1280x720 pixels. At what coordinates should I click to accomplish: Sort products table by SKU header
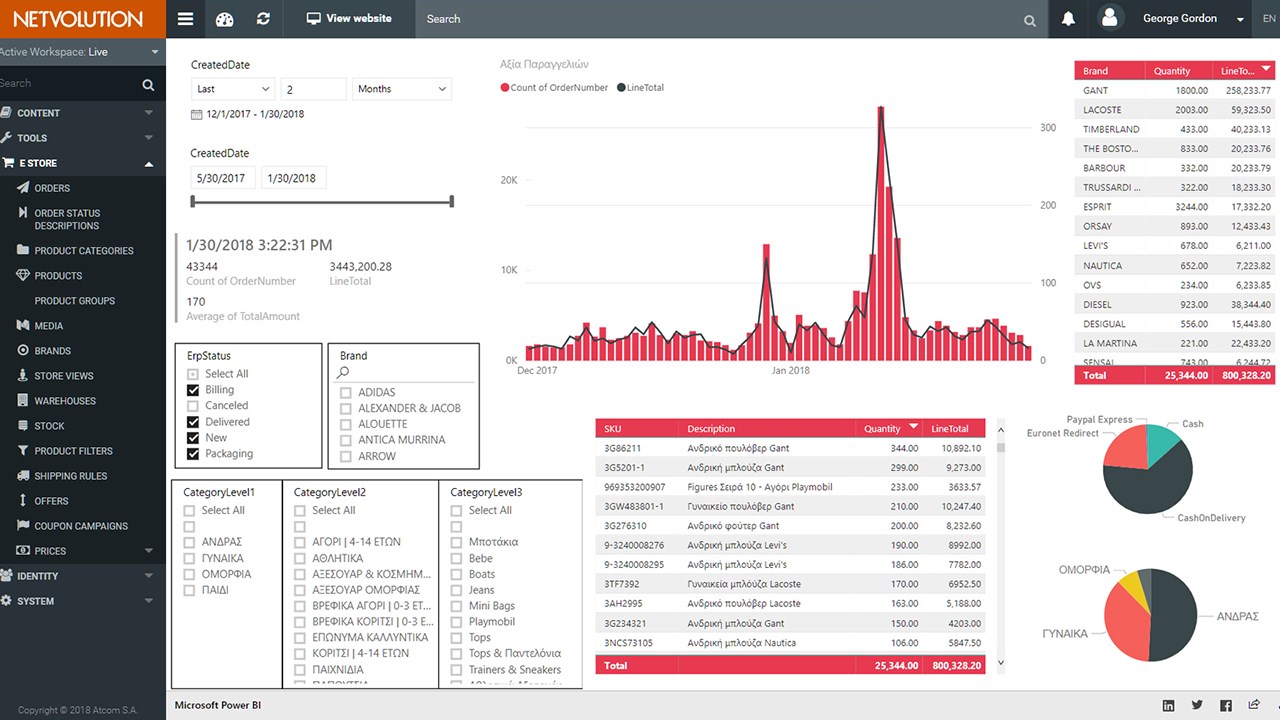coord(612,429)
